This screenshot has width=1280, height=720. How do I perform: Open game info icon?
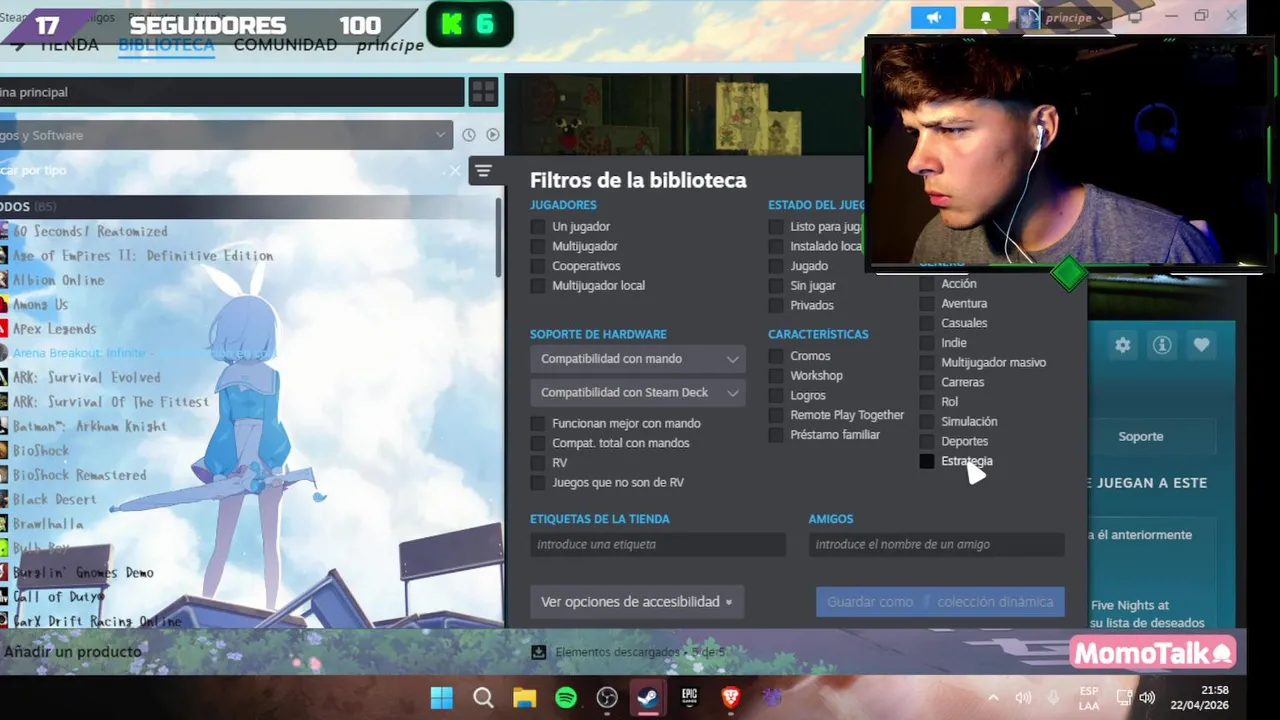1161,345
